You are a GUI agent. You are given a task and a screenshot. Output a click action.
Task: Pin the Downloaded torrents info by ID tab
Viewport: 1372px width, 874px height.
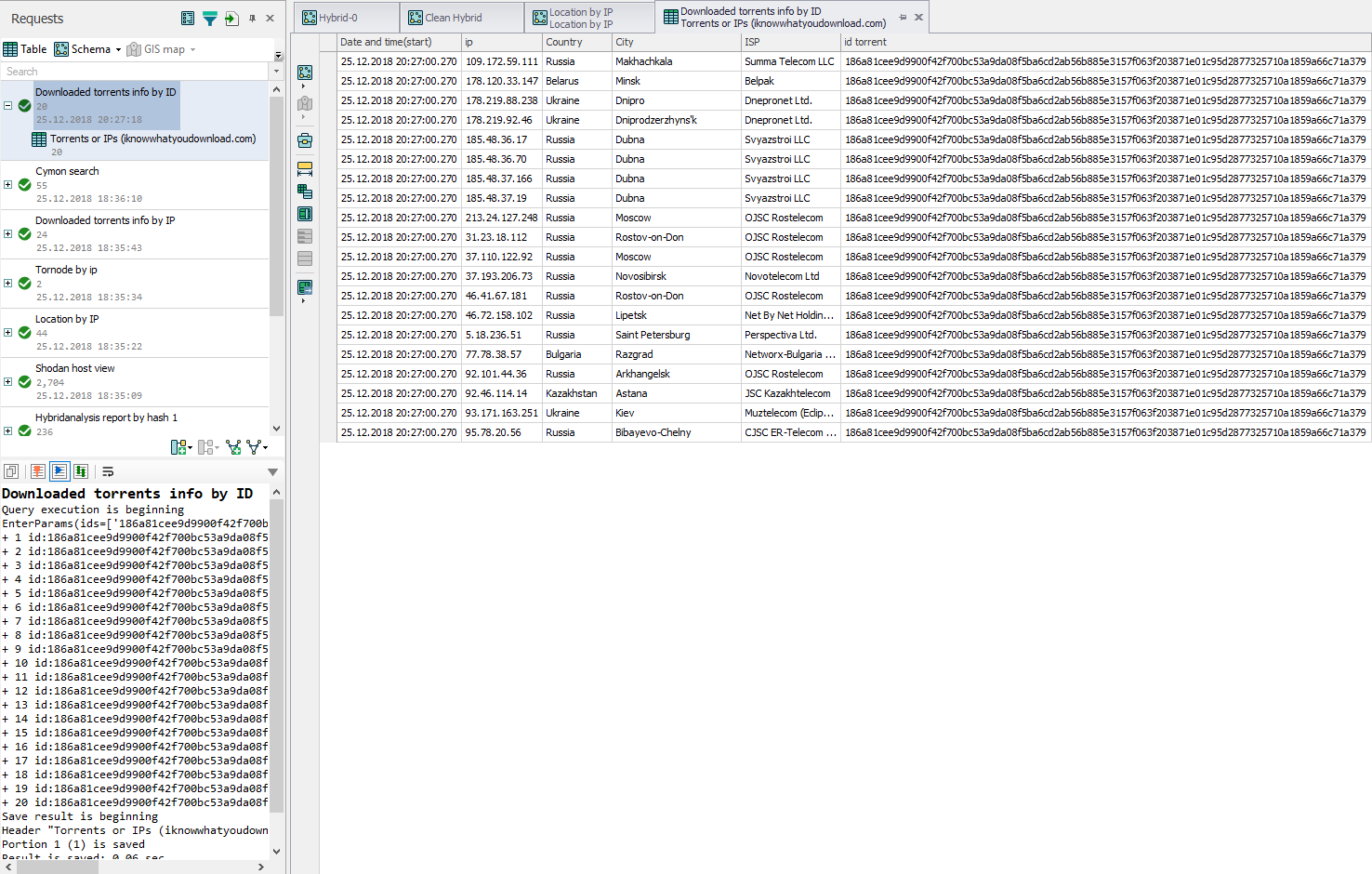tap(903, 17)
